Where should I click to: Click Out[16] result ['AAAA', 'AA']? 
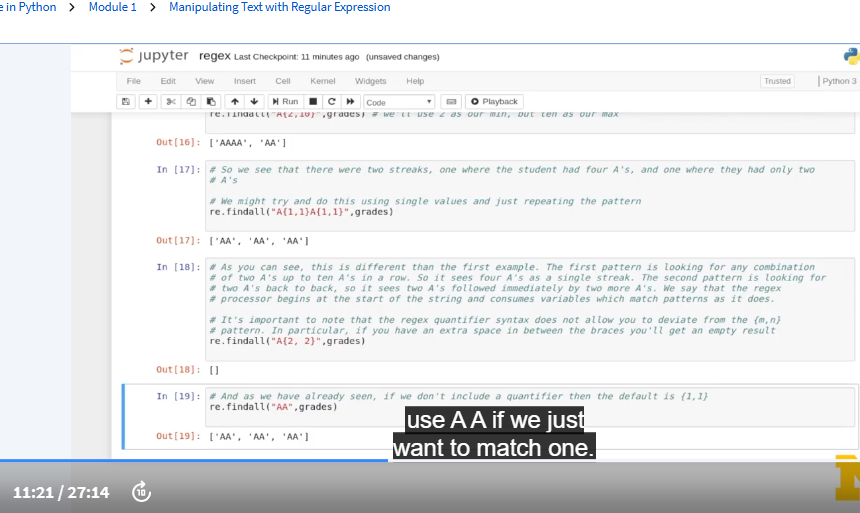click(x=247, y=143)
